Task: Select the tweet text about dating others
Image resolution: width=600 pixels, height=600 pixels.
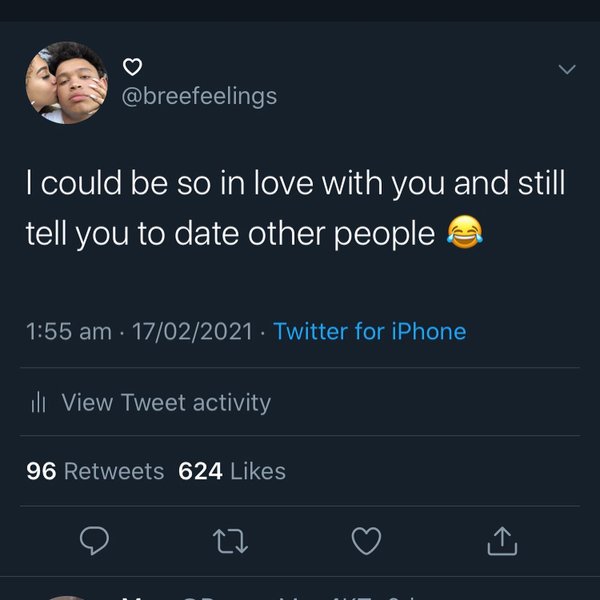Action: click(290, 209)
